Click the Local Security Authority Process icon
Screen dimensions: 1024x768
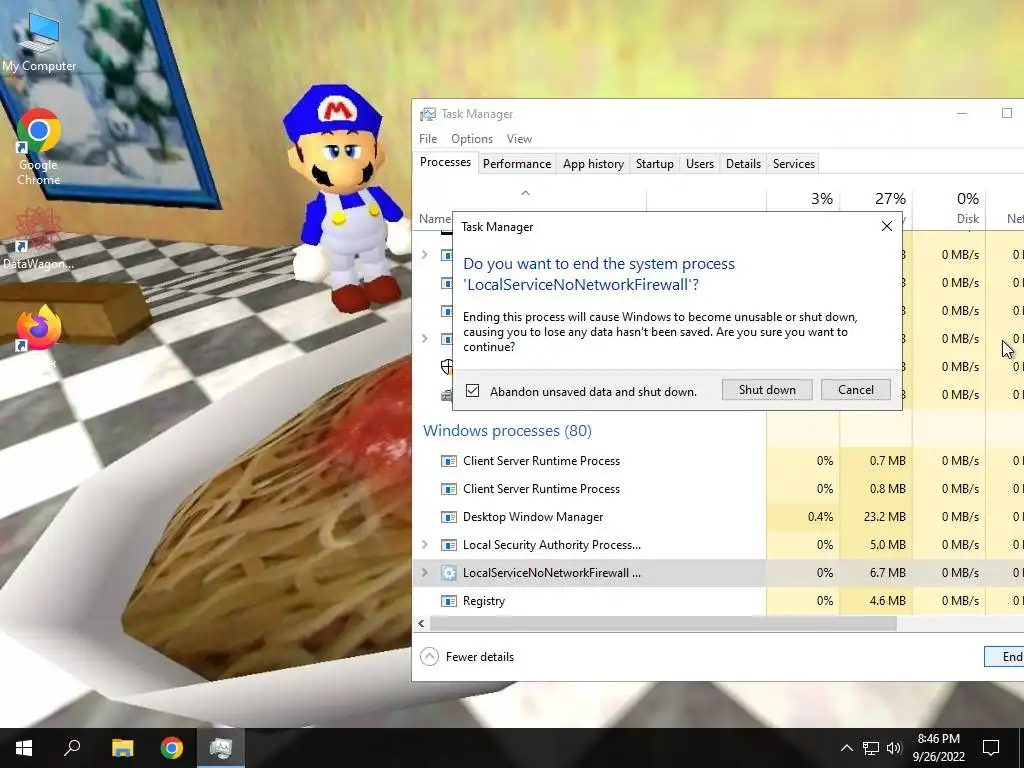(x=449, y=545)
